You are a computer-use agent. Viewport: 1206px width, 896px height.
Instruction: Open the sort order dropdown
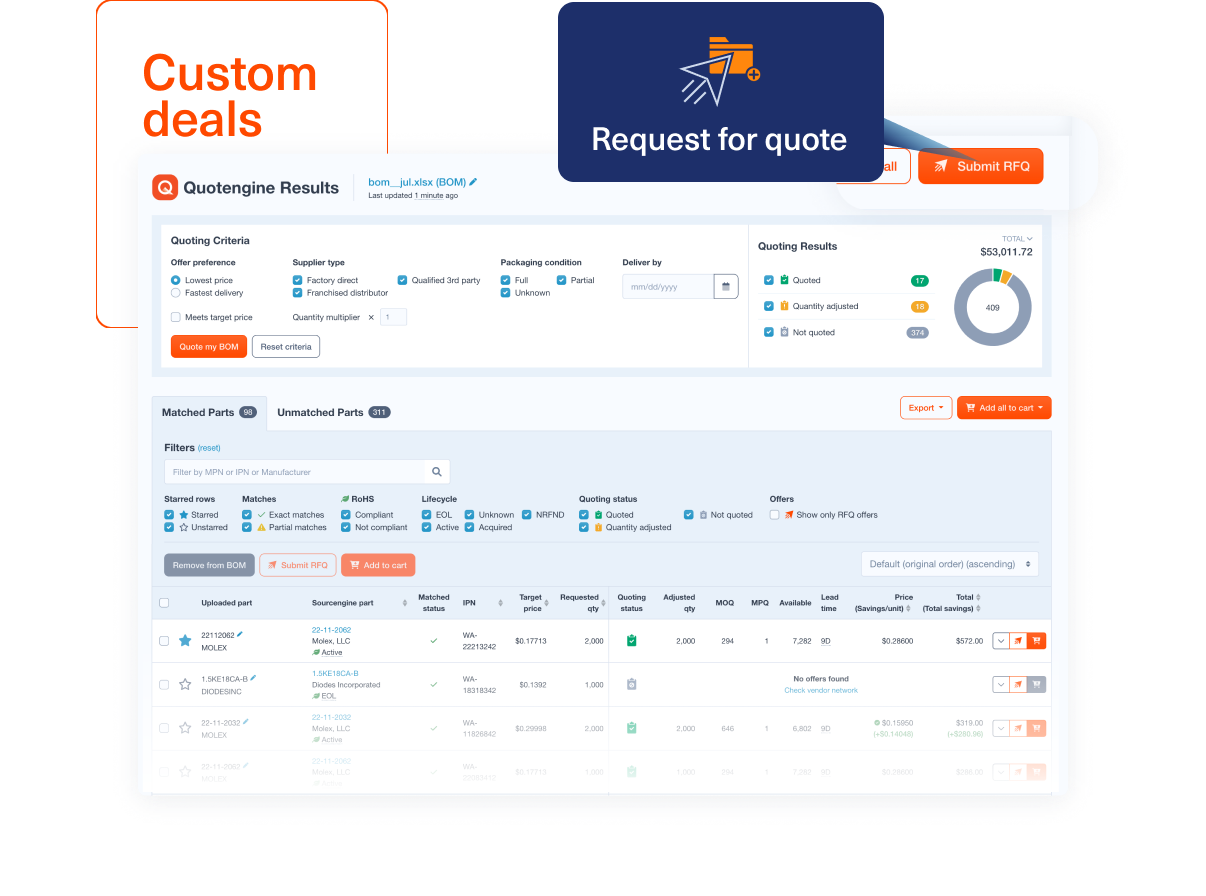tap(949, 564)
